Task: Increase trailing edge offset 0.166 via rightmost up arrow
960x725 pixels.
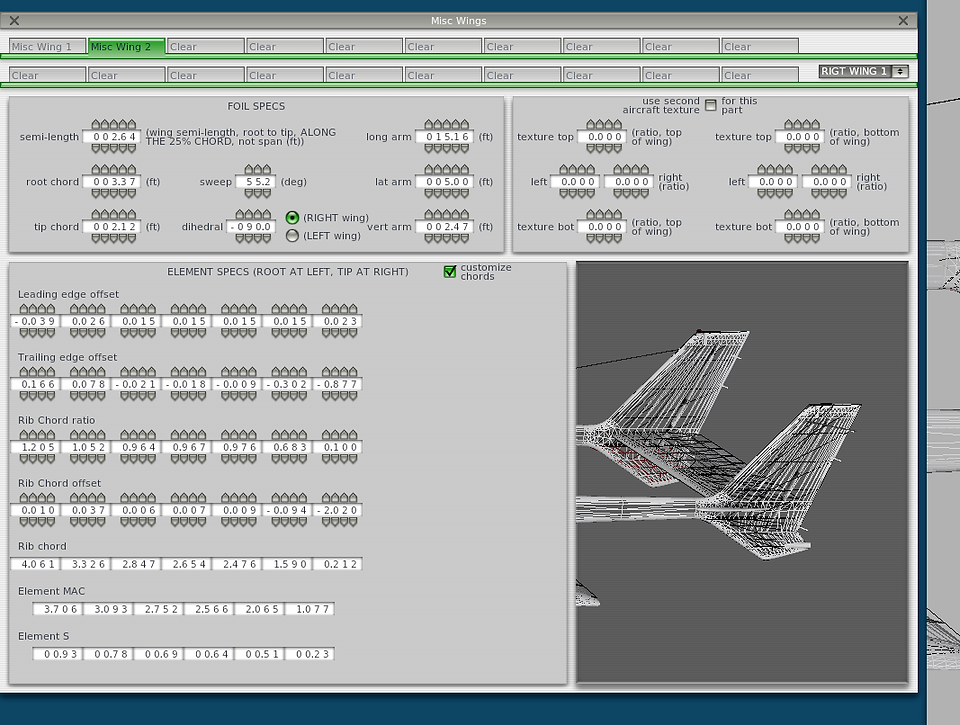Action: click(50, 372)
